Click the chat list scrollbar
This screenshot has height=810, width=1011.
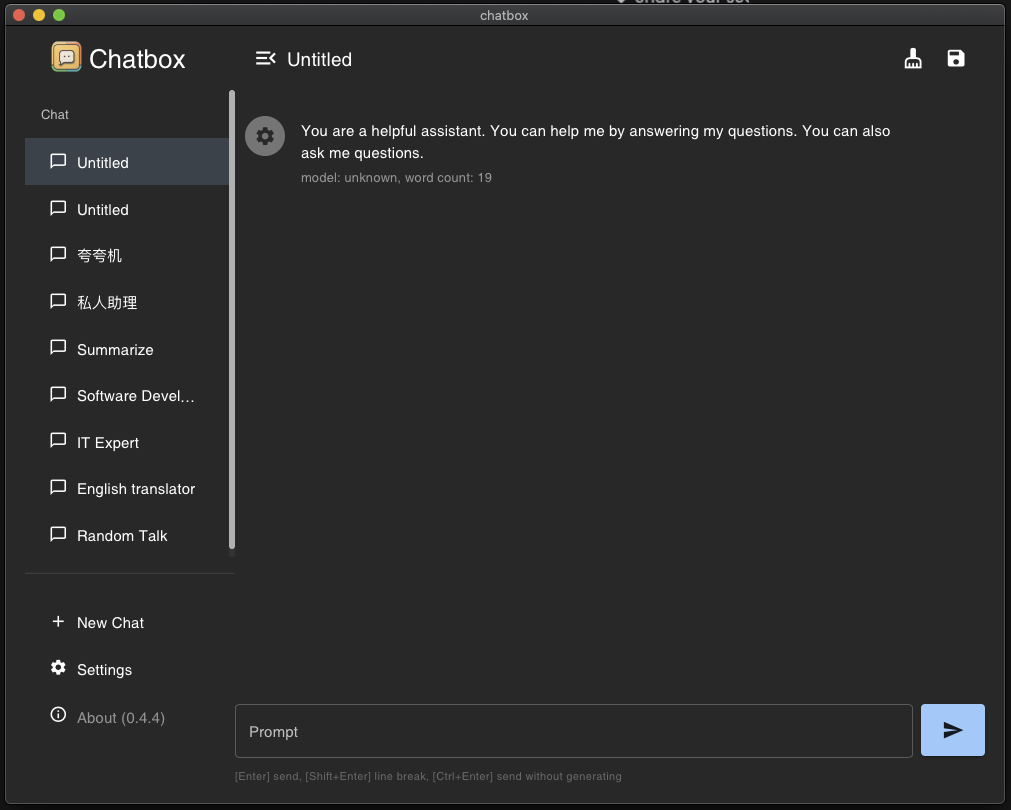click(x=231, y=319)
